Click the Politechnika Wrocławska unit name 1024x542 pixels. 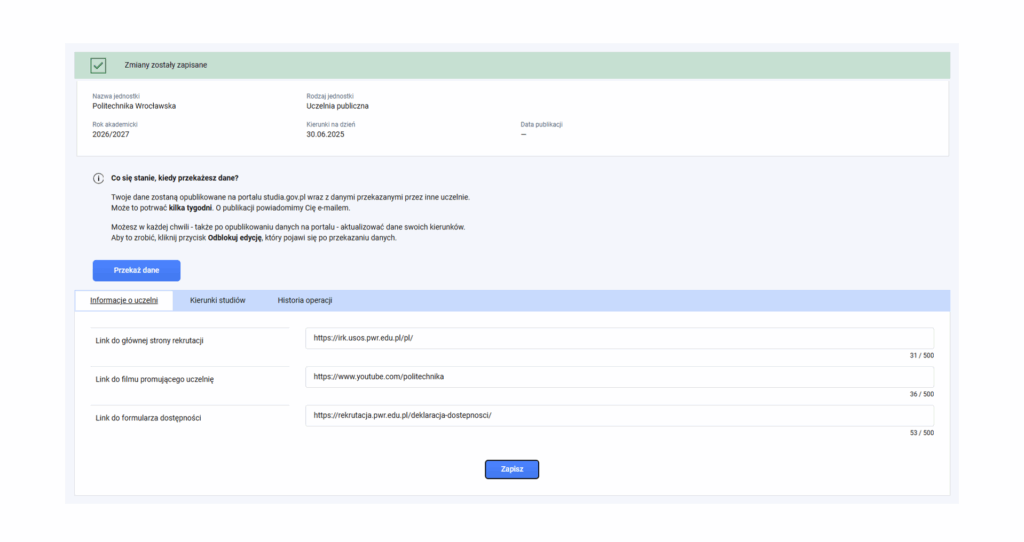click(134, 105)
